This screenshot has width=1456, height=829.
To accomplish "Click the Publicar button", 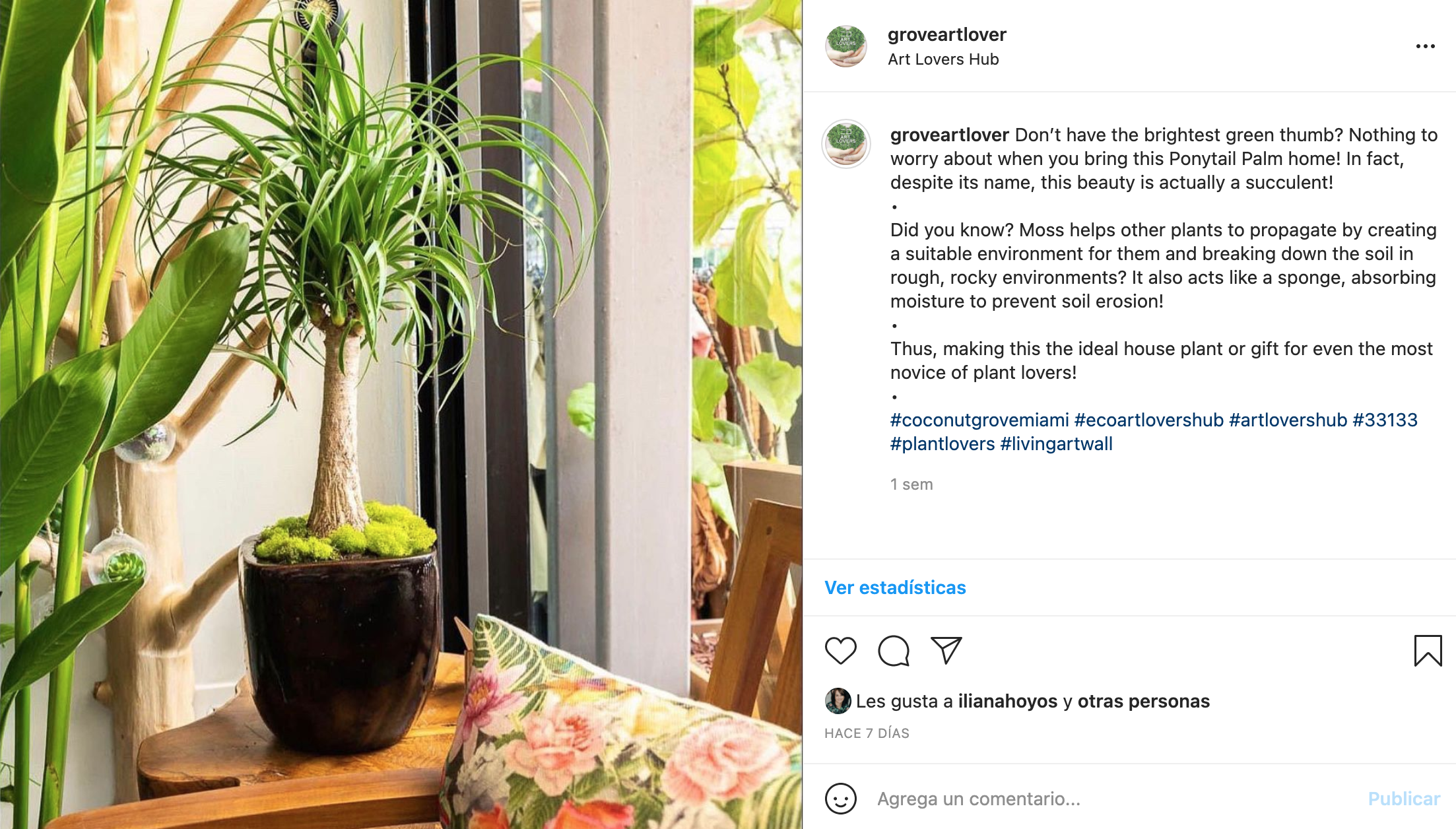I will pyautogui.click(x=1404, y=799).
